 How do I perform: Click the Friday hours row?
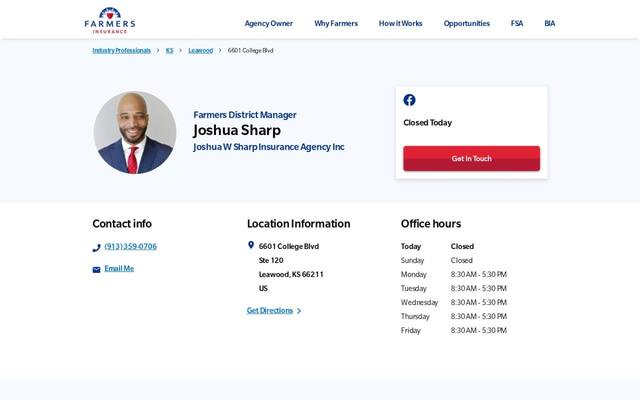tap(454, 331)
